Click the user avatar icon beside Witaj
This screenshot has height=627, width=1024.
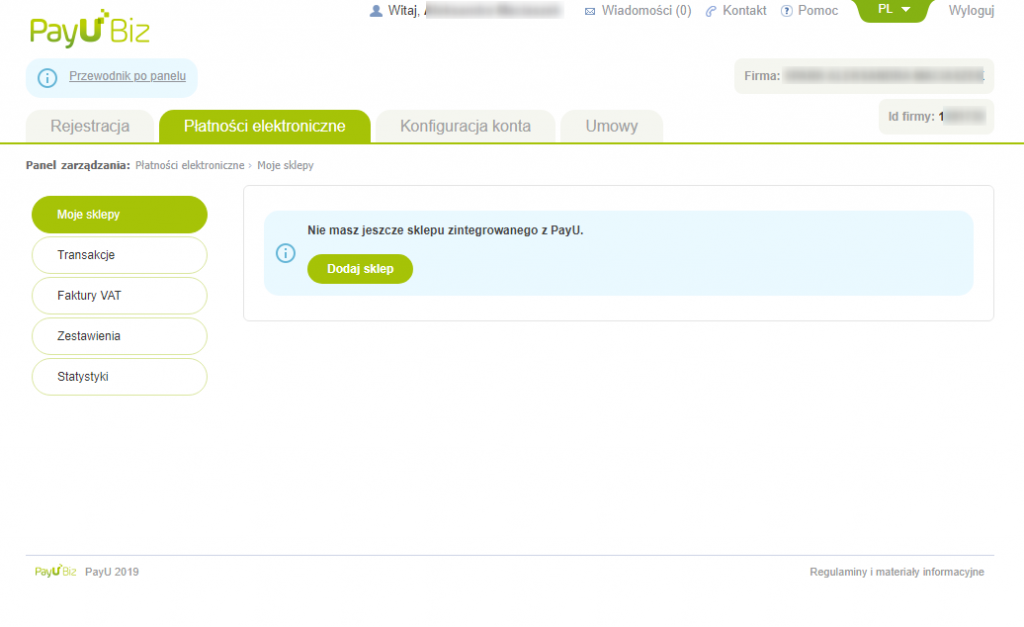pos(376,11)
